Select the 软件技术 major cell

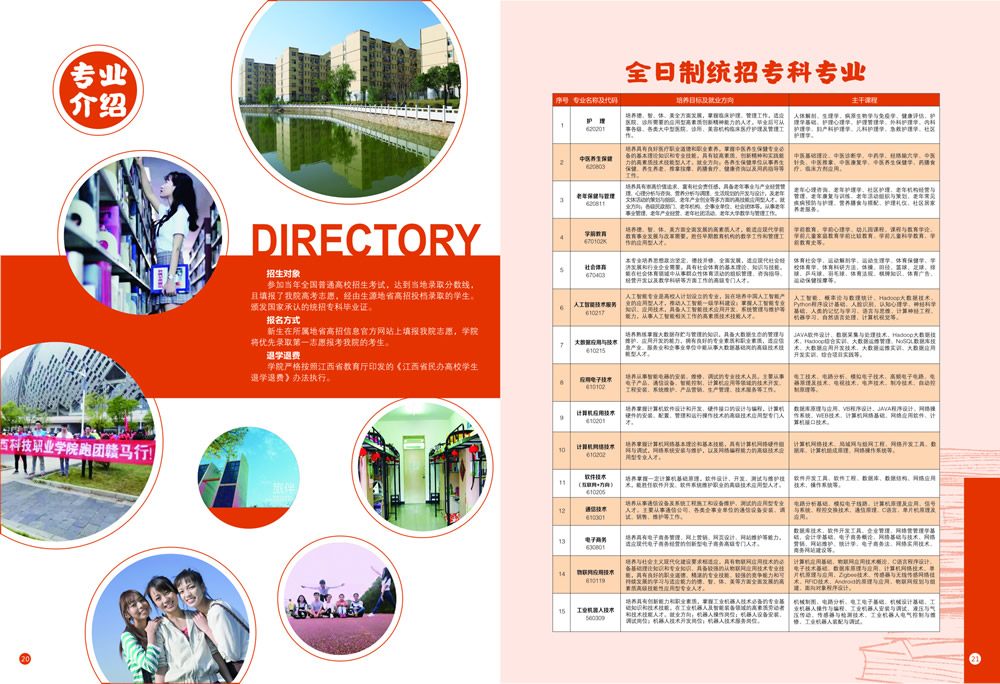(x=596, y=482)
